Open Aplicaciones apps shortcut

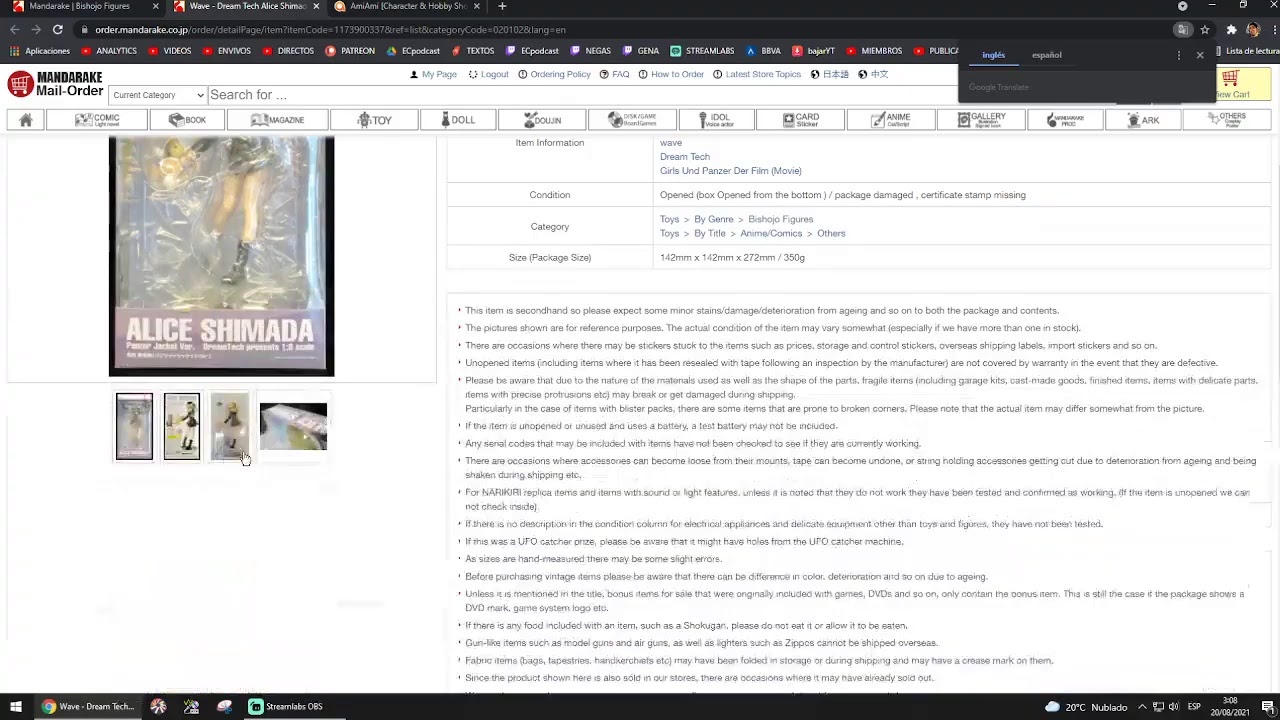coord(40,51)
